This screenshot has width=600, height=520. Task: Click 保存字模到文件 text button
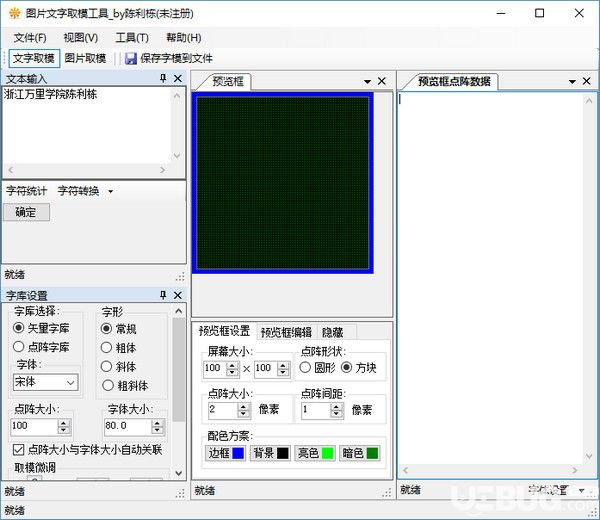(176, 59)
